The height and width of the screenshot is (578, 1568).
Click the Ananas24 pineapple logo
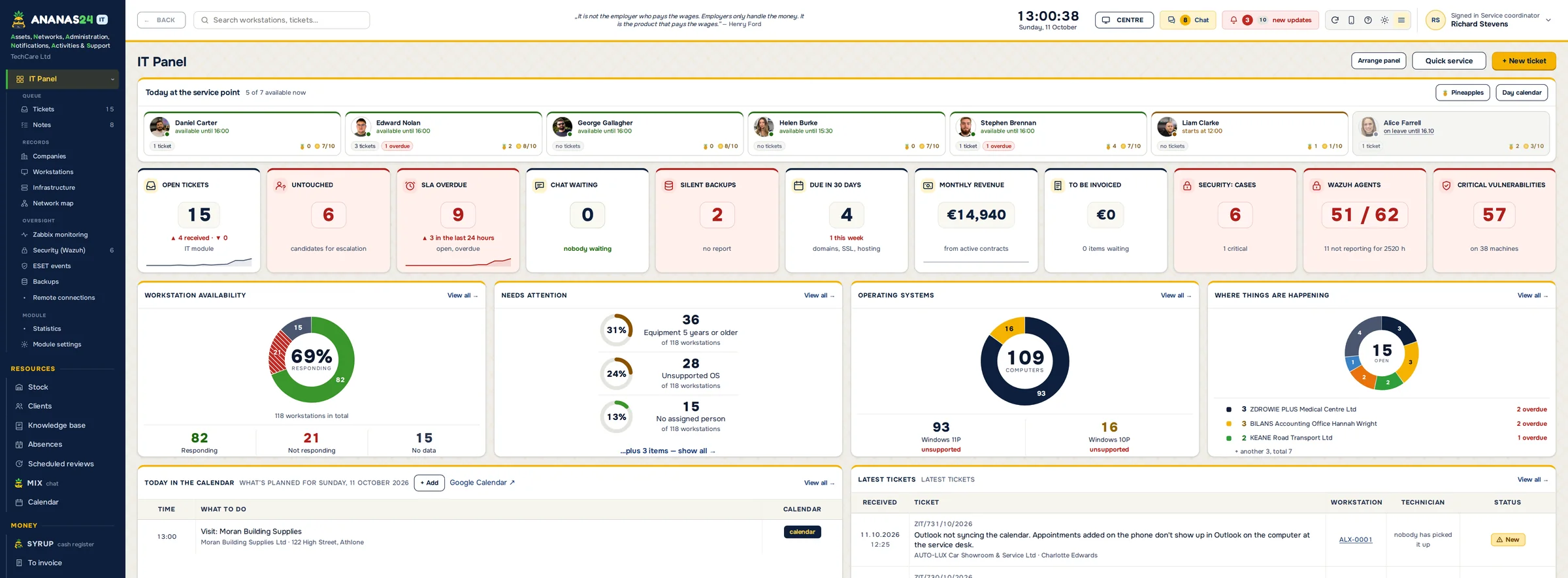(x=19, y=20)
